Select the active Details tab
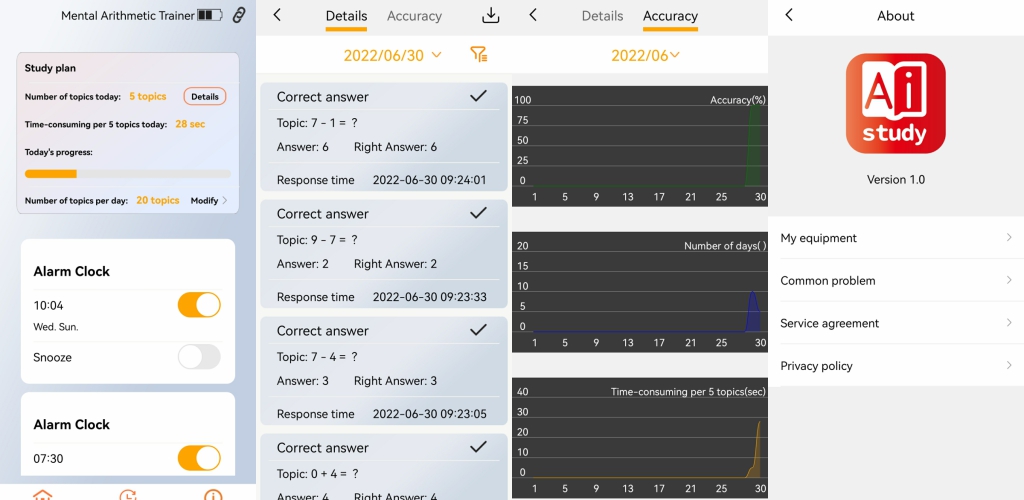The width and height of the screenshot is (1024, 500). point(346,16)
